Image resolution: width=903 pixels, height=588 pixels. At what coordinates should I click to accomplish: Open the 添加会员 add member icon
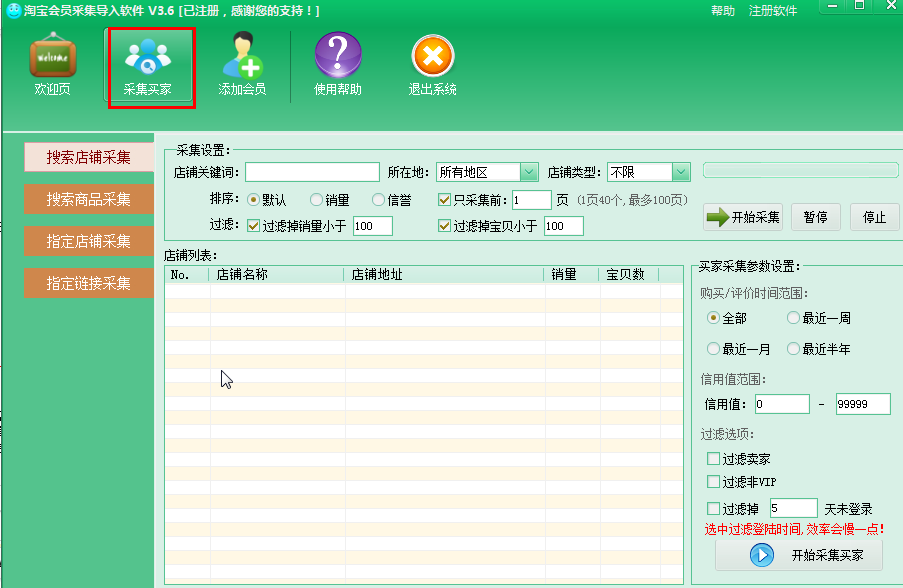coord(242,55)
